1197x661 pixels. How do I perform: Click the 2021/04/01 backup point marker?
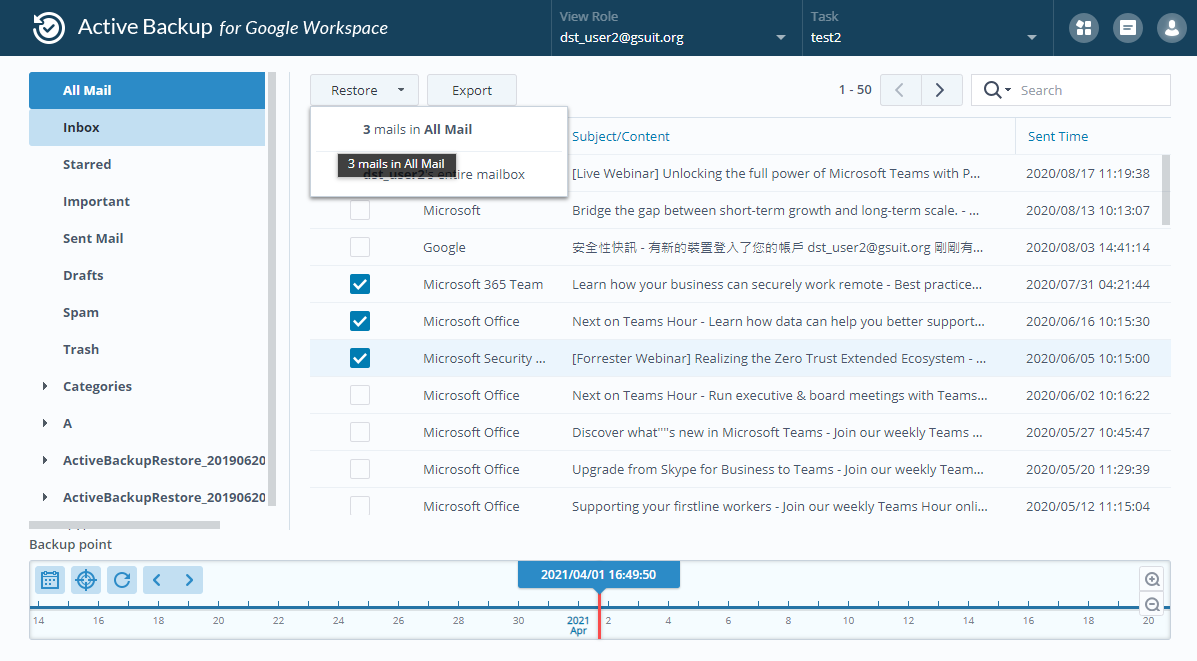click(598, 574)
